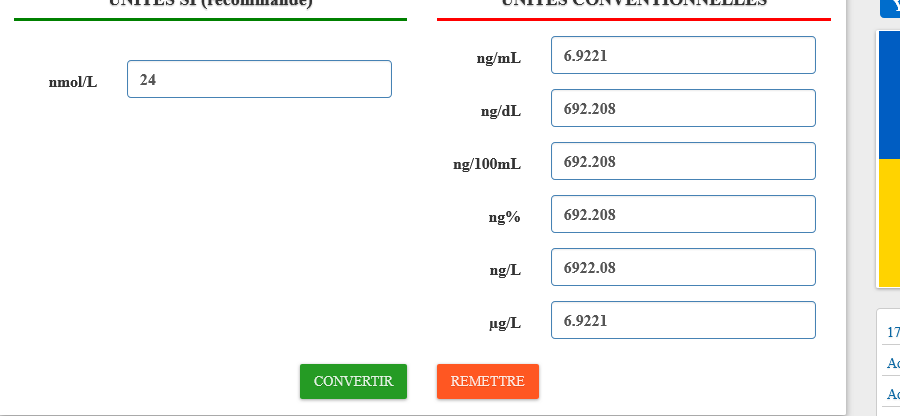
Task: Focus the µg/L input field
Action: 683,320
